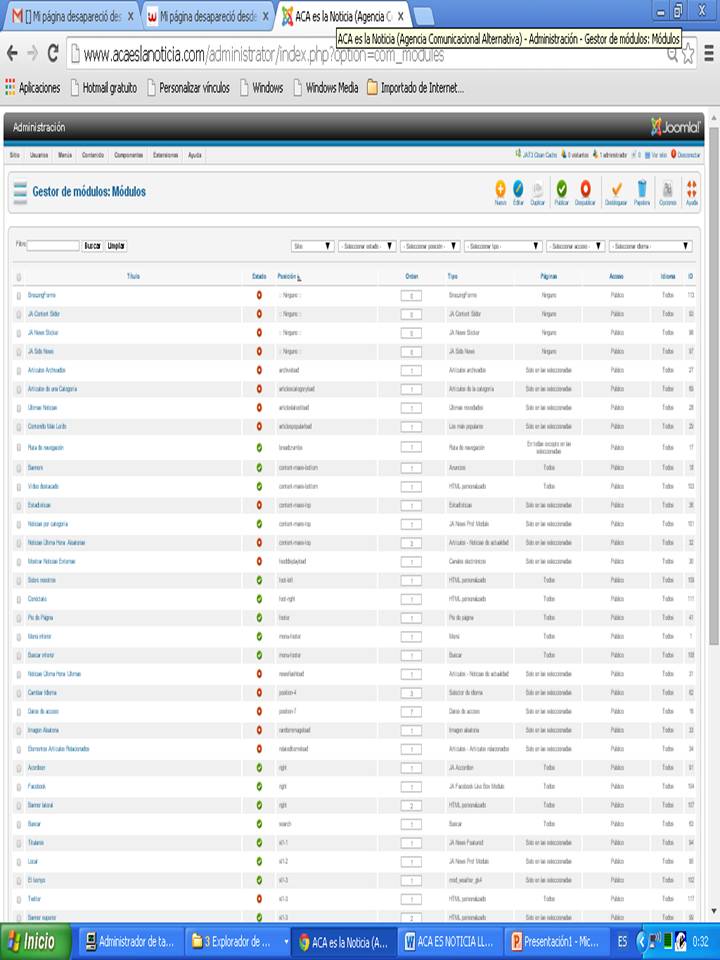Viewport: 720px width, 960px height.
Task: Click the browser reload icon
Action: (53, 54)
